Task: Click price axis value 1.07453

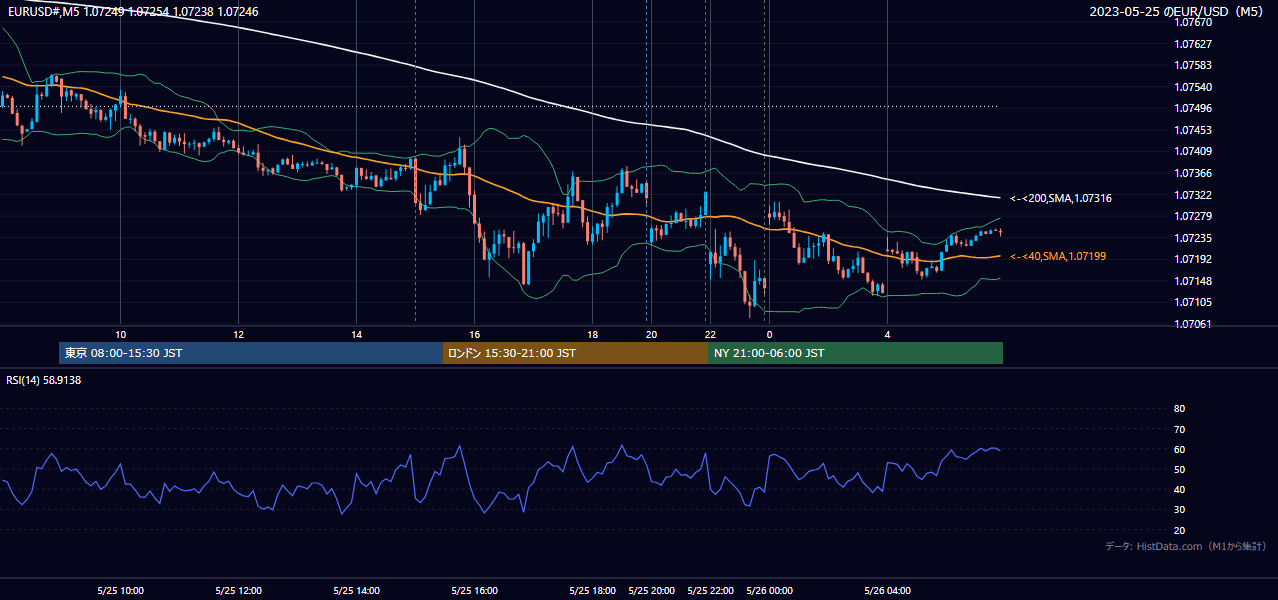Action: [x=1193, y=130]
